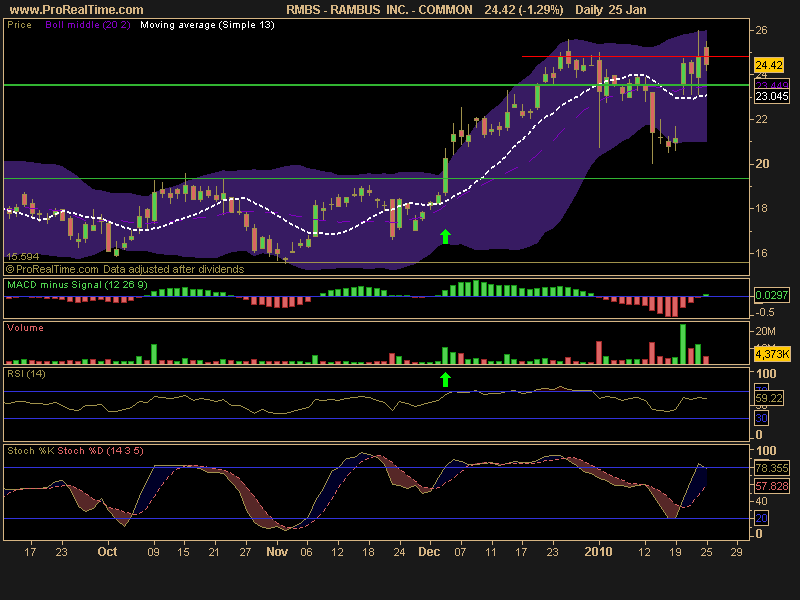This screenshot has height=600, width=800.
Task: Select the 2010 date axis label
Action: point(598,552)
